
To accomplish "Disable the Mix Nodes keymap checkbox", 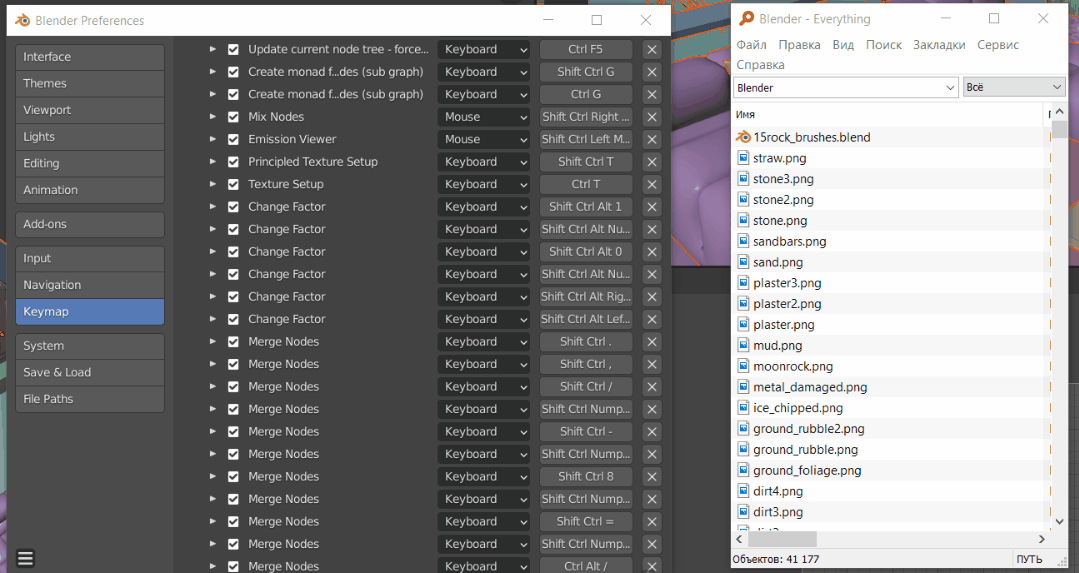I will [x=233, y=117].
